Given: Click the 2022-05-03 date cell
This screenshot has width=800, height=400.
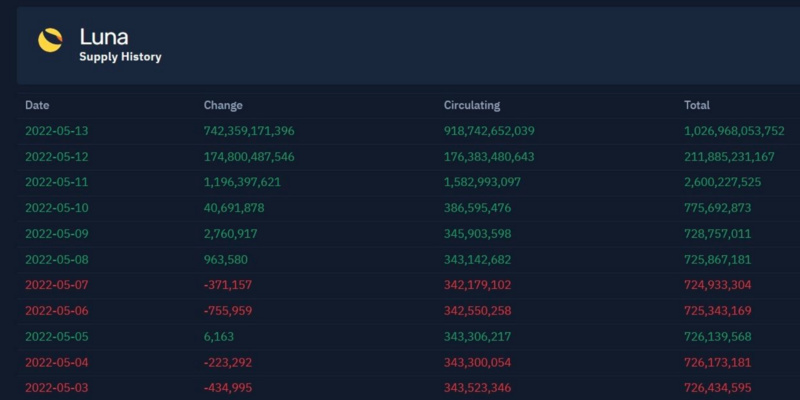Looking at the screenshot, I should 57,387.
